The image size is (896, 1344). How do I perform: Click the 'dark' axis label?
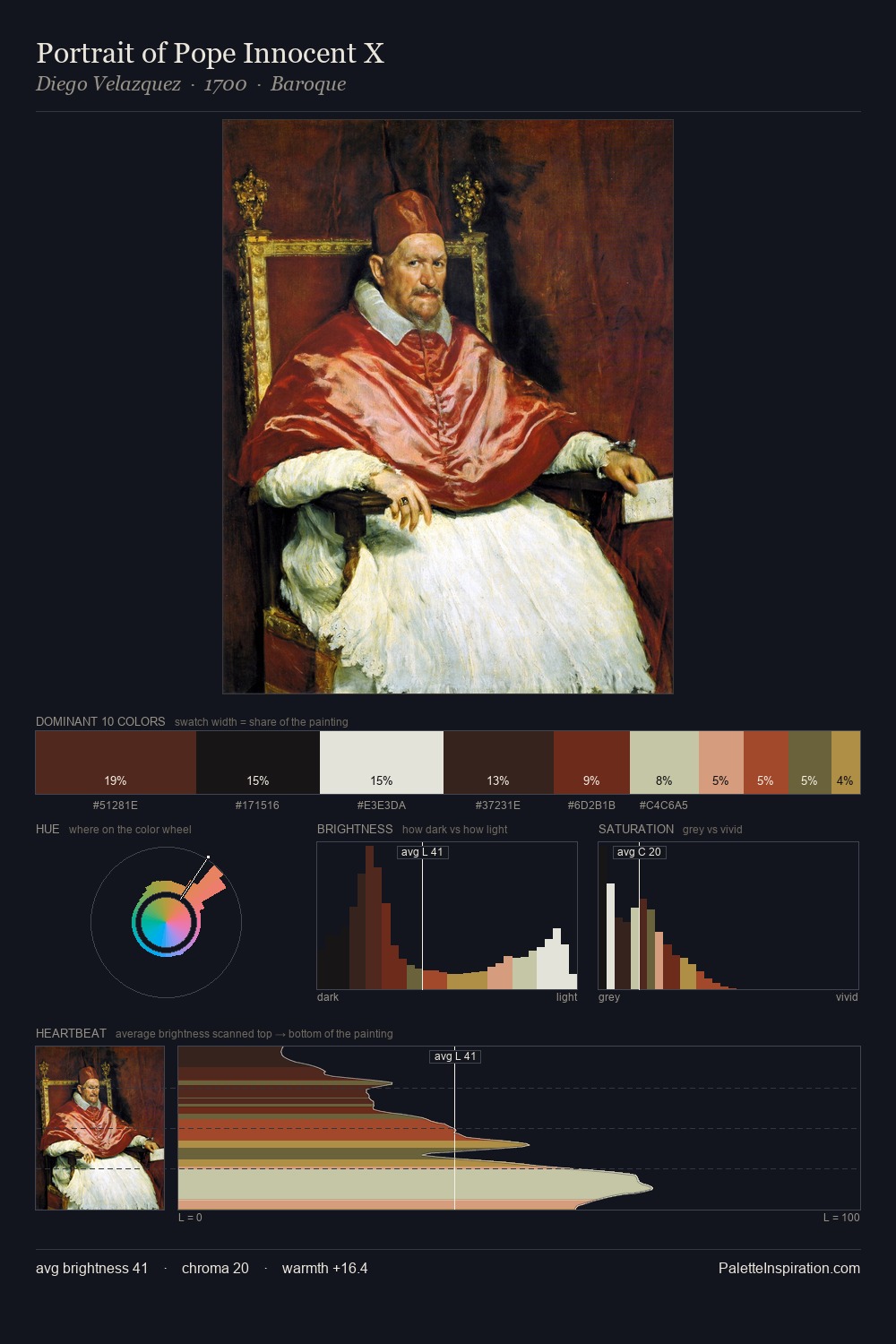[x=328, y=997]
